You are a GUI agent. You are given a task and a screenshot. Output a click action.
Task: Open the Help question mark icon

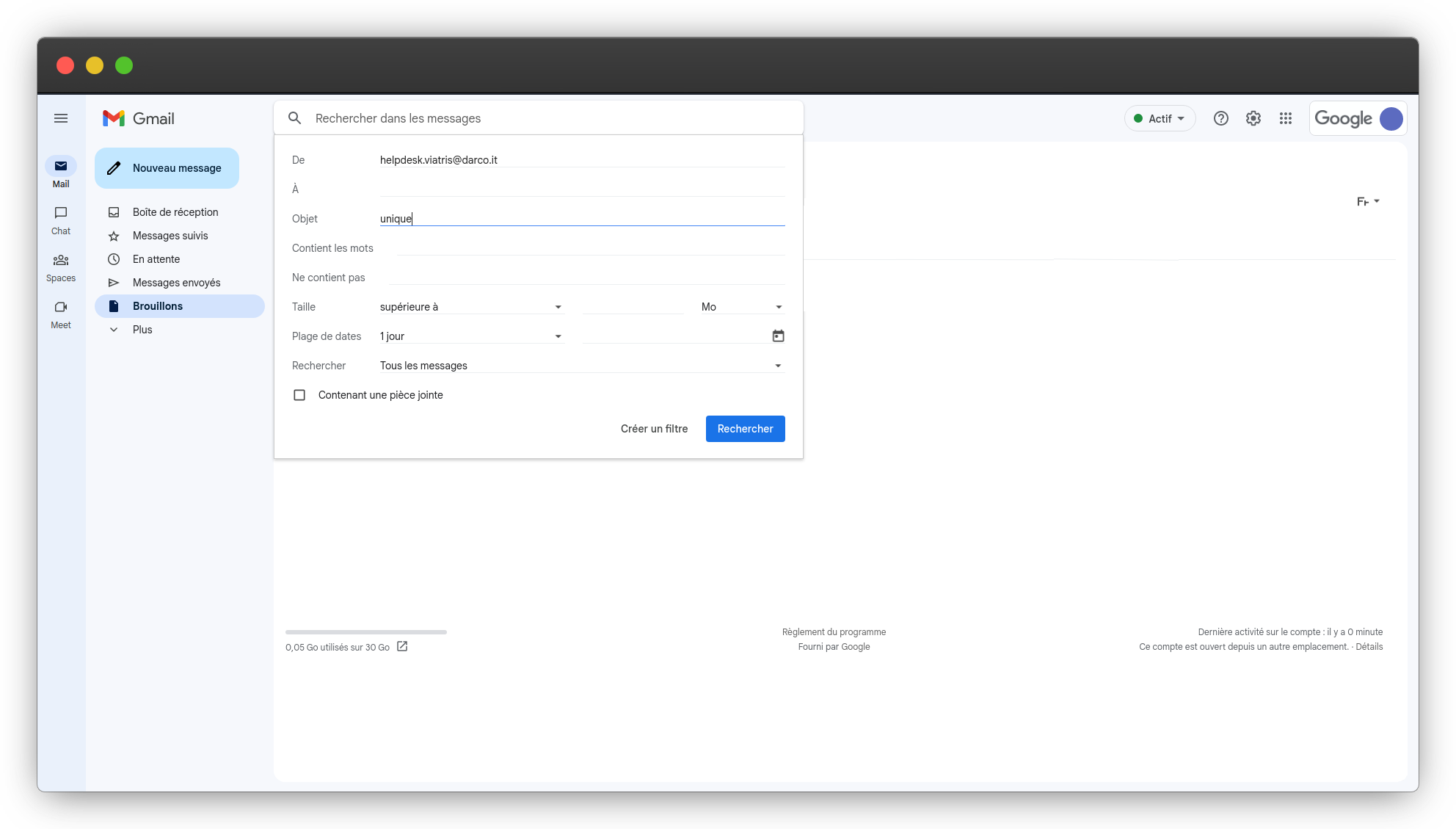[1220, 118]
